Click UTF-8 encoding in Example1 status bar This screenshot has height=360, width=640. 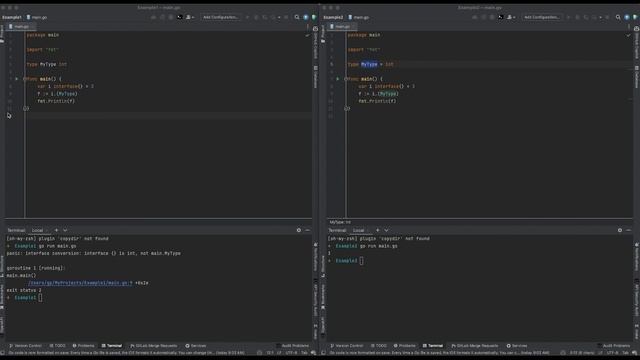point(291,353)
